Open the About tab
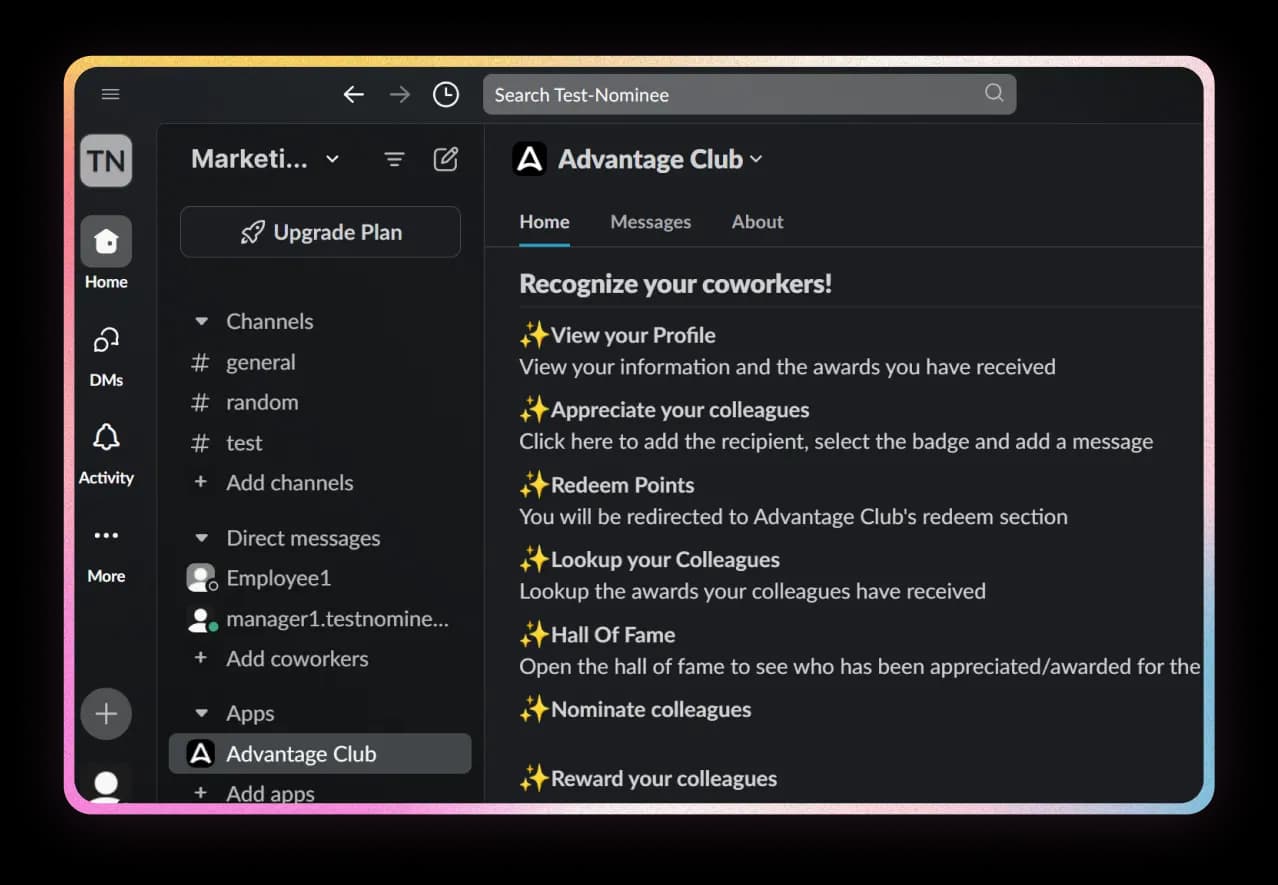 point(757,222)
